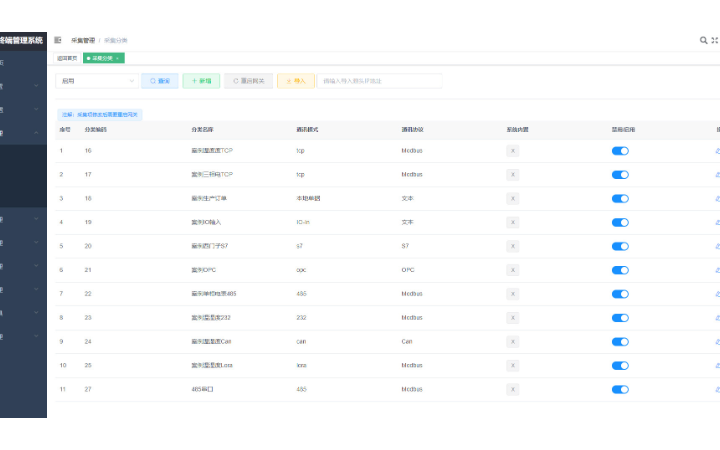The width and height of the screenshot is (720, 450).
Task: Click the X tag in row code 21
Action: (x=512, y=270)
